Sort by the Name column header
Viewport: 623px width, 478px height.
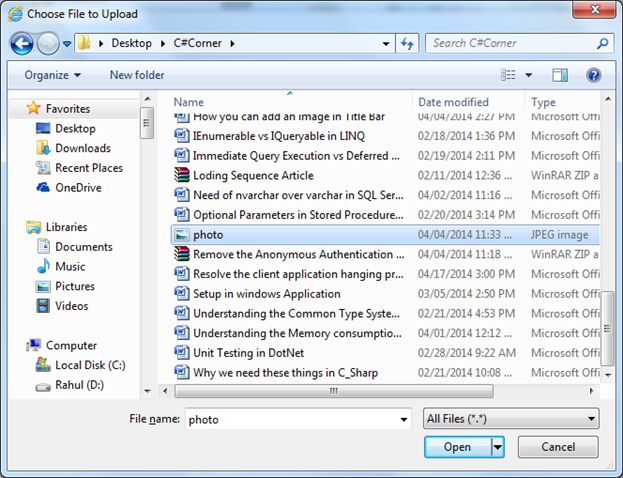[x=188, y=102]
